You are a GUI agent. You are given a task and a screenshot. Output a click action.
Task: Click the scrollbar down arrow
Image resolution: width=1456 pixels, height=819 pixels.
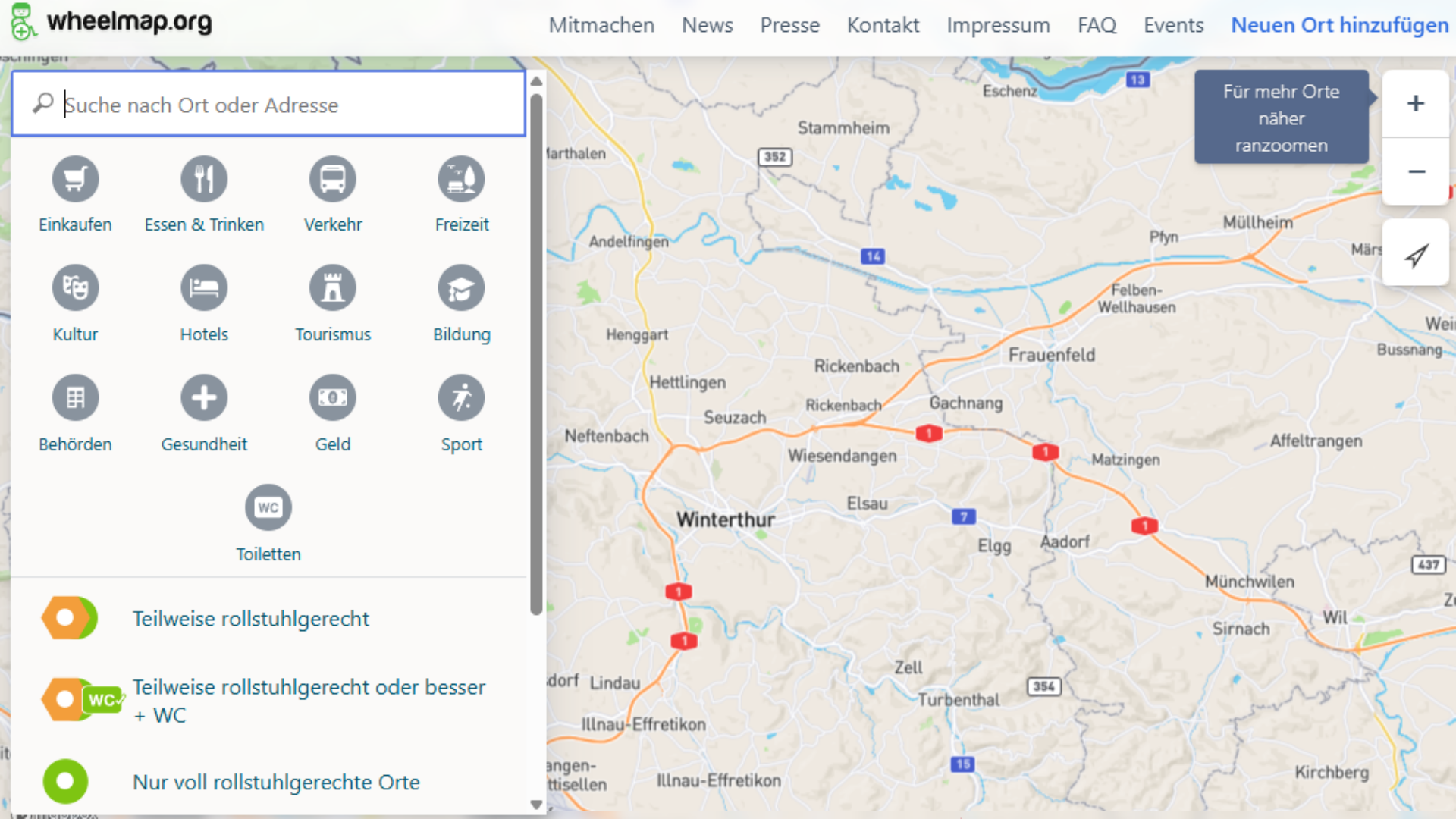536,805
